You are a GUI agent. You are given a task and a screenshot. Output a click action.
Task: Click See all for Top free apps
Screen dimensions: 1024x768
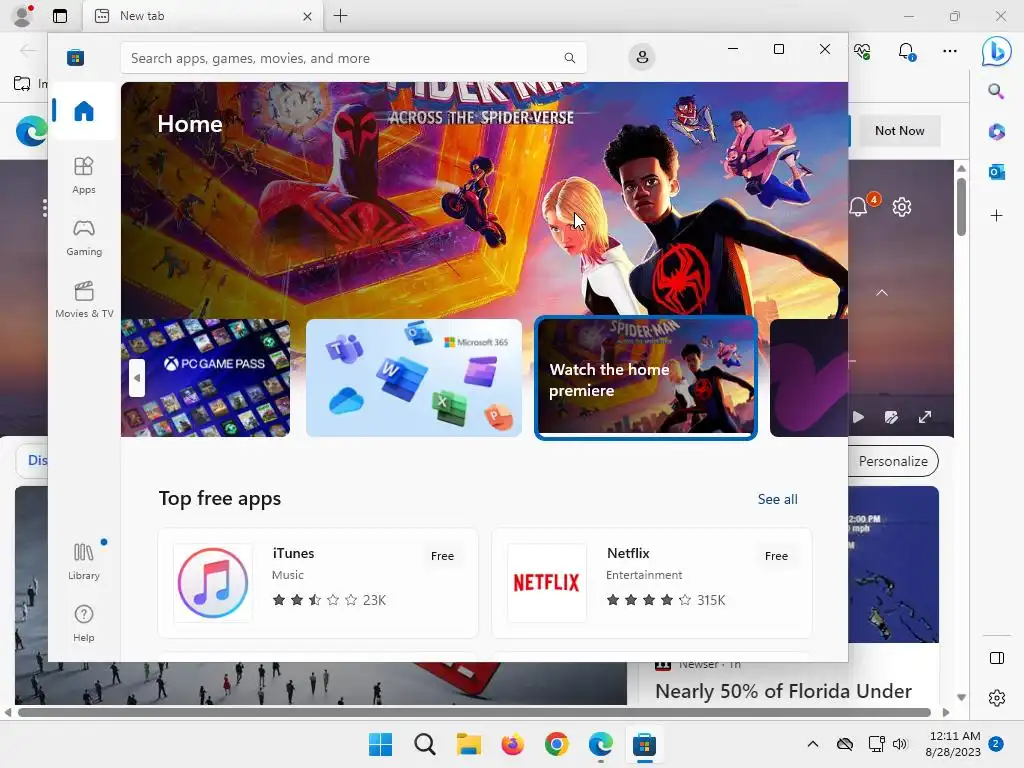777,499
